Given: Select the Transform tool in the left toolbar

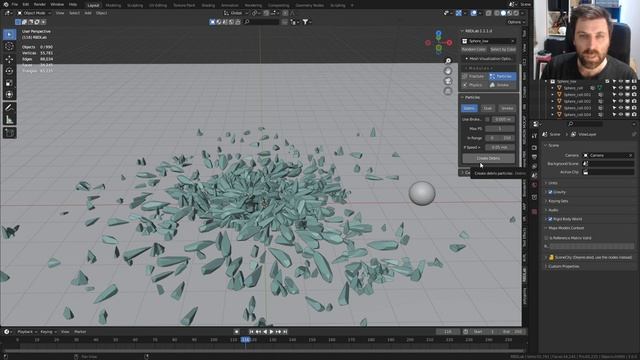Looking at the screenshot, I should pos(9,95).
